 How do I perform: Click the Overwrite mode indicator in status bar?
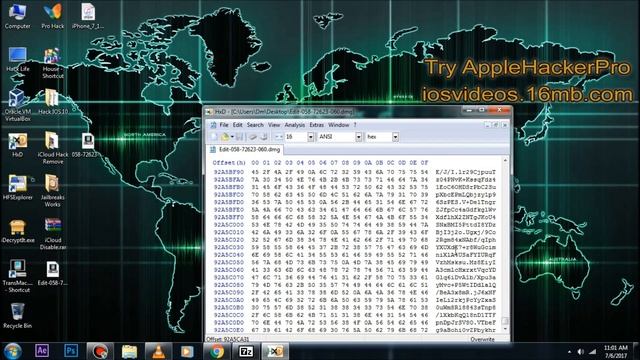tap(482, 340)
